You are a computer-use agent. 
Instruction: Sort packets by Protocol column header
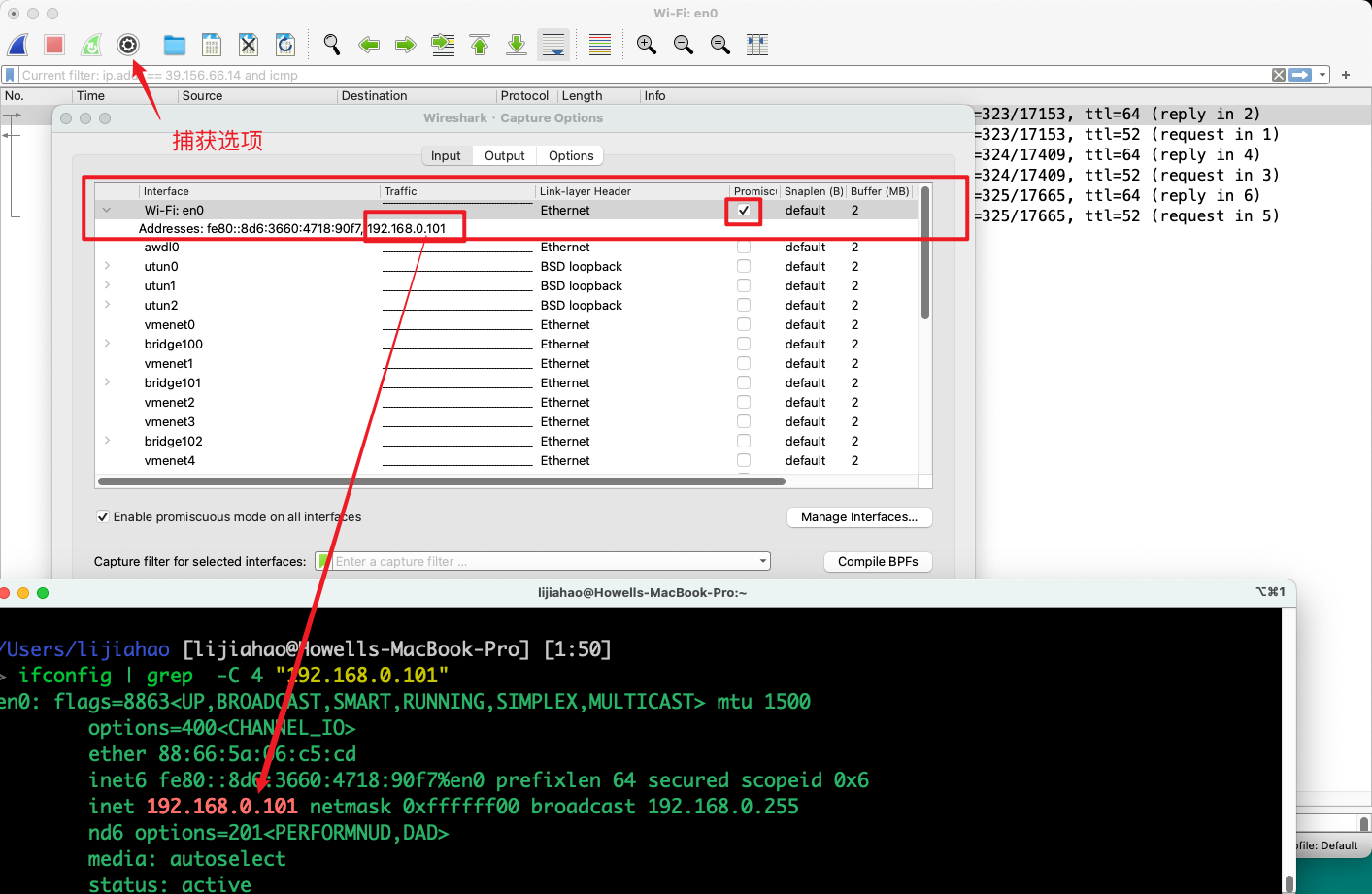(x=525, y=96)
